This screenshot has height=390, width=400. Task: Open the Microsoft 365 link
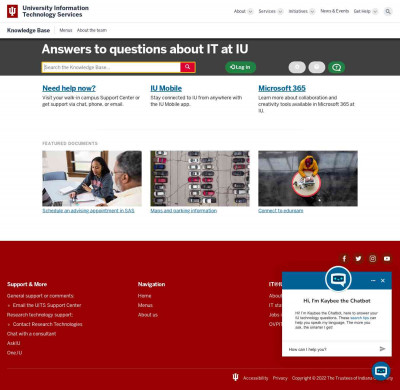[282, 88]
